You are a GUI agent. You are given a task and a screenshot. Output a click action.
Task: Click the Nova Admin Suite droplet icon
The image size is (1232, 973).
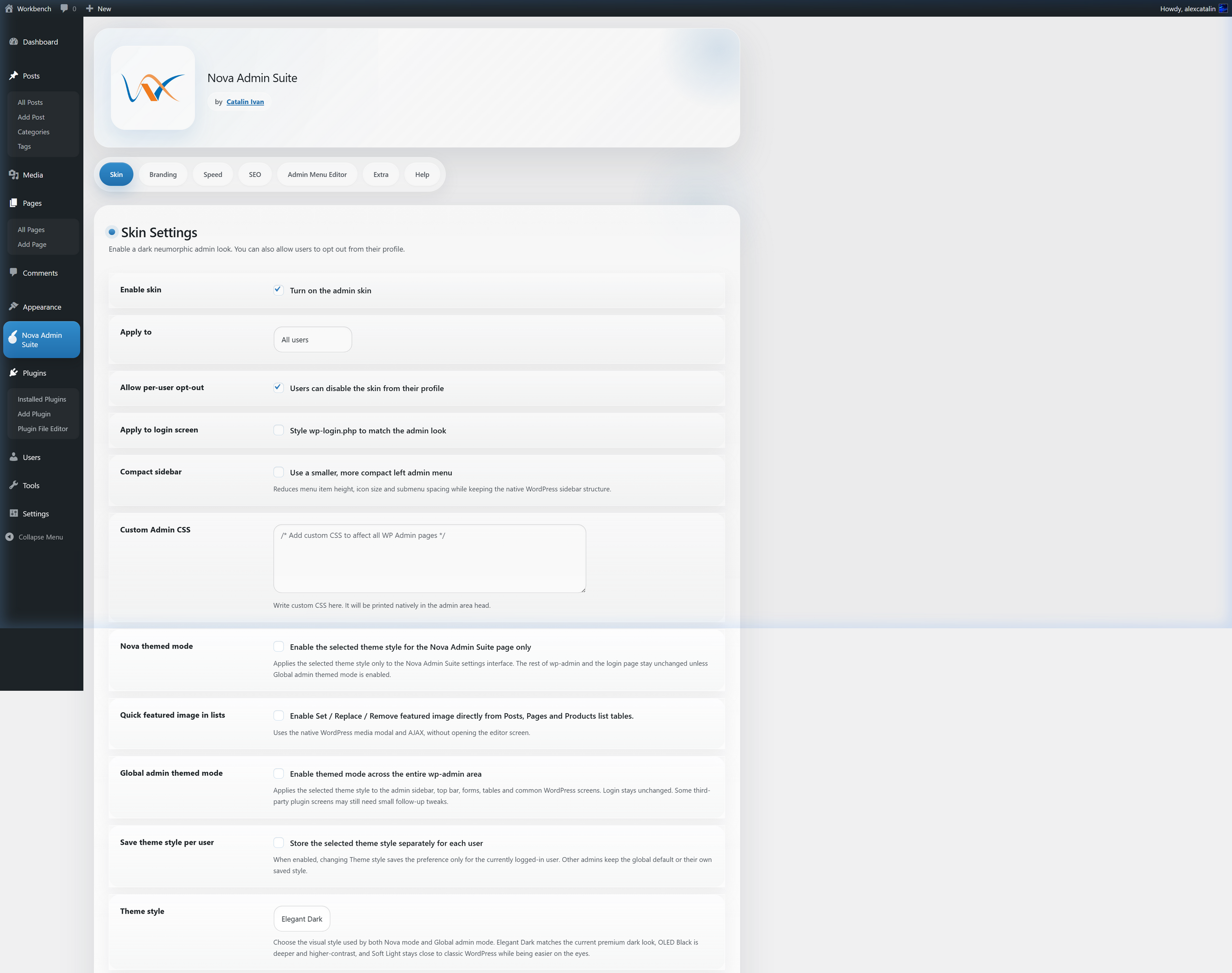[13, 339]
